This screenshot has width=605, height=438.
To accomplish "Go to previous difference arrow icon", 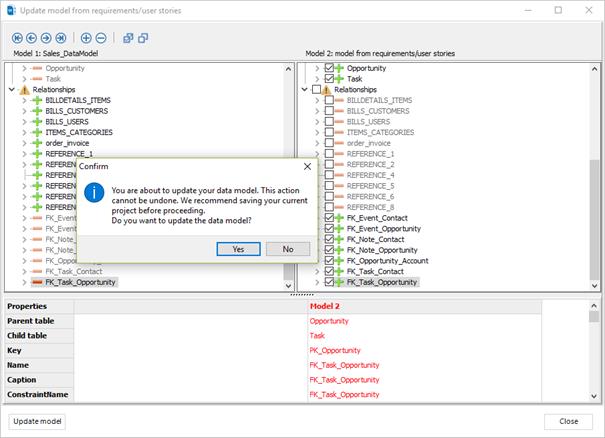I will (31, 38).
